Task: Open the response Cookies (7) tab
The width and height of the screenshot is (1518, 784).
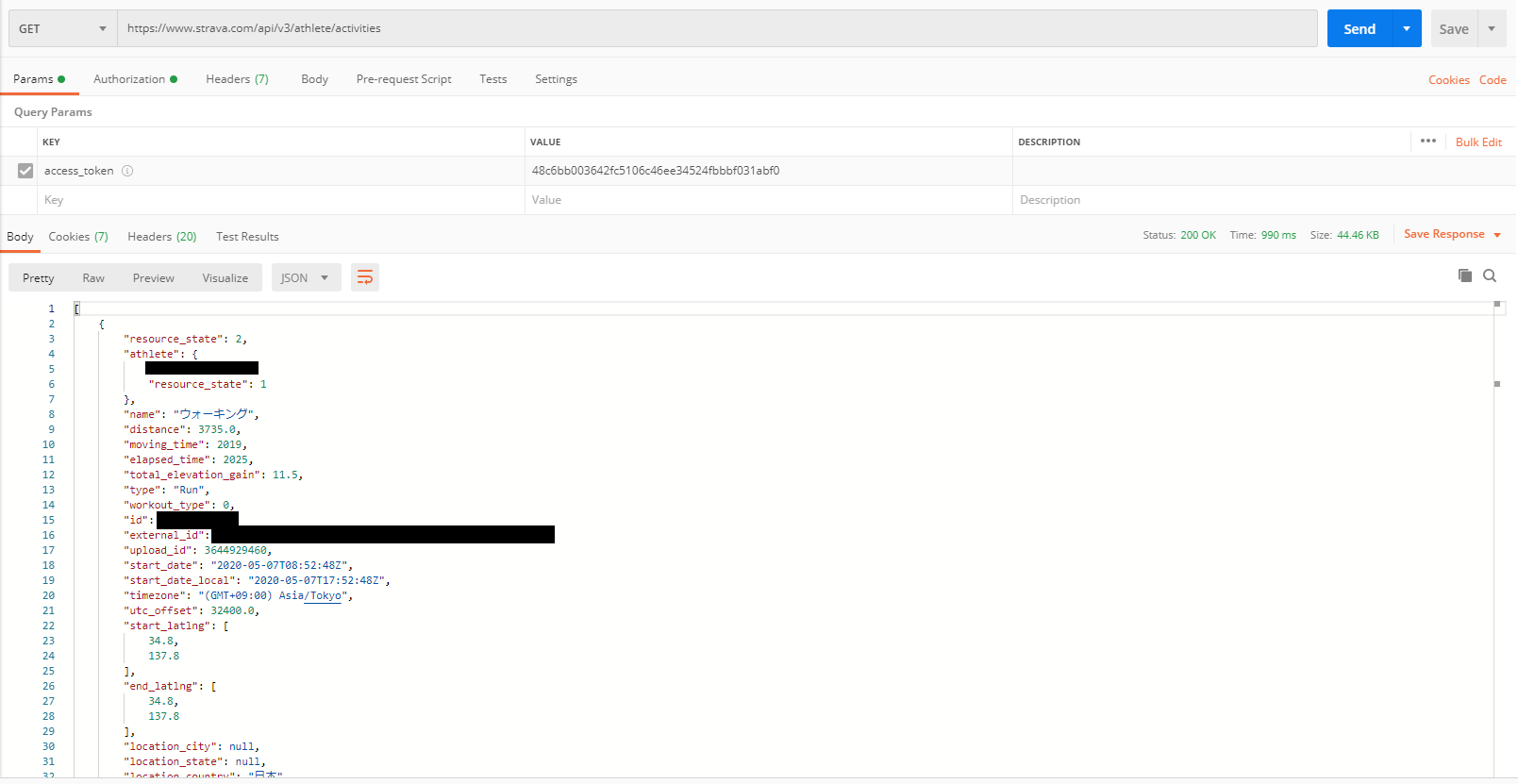Action: pyautogui.click(x=78, y=237)
